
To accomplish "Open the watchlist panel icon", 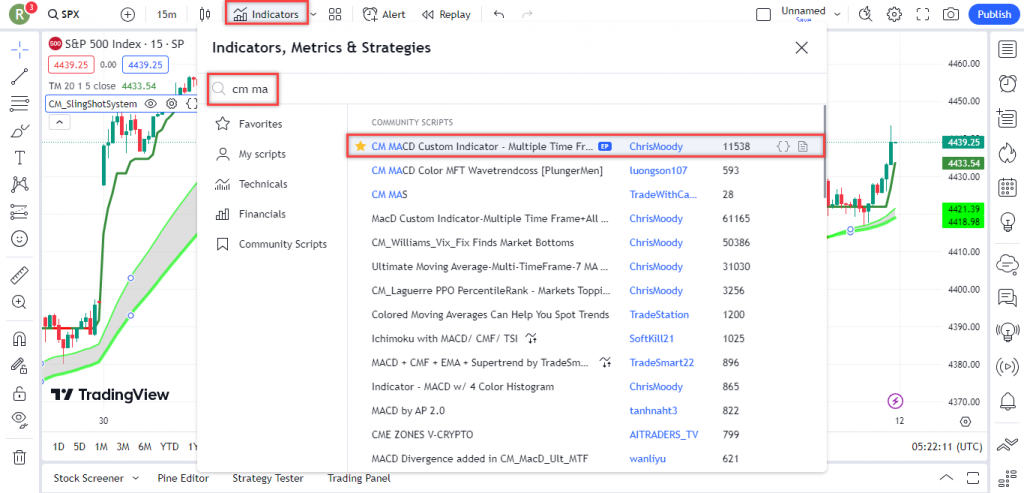I will pos(1008,50).
